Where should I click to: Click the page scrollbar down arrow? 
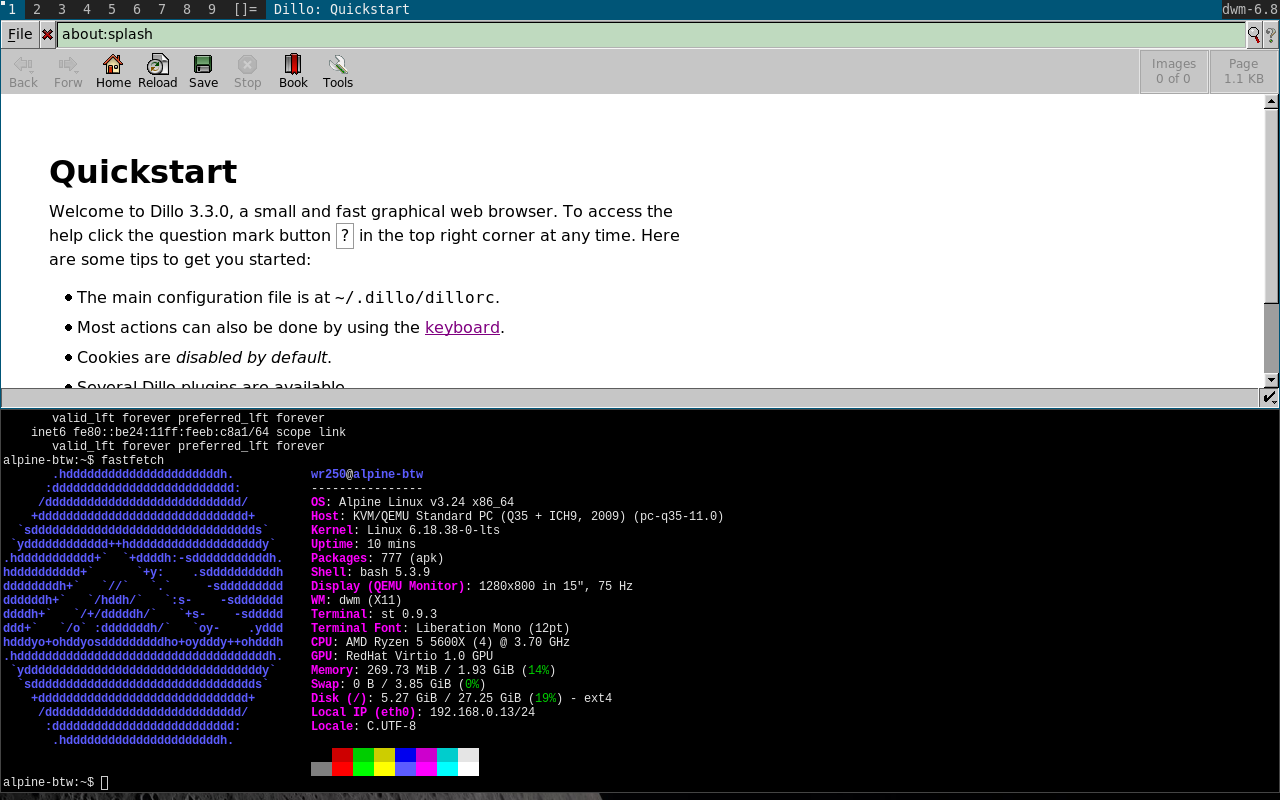pyautogui.click(x=1271, y=381)
